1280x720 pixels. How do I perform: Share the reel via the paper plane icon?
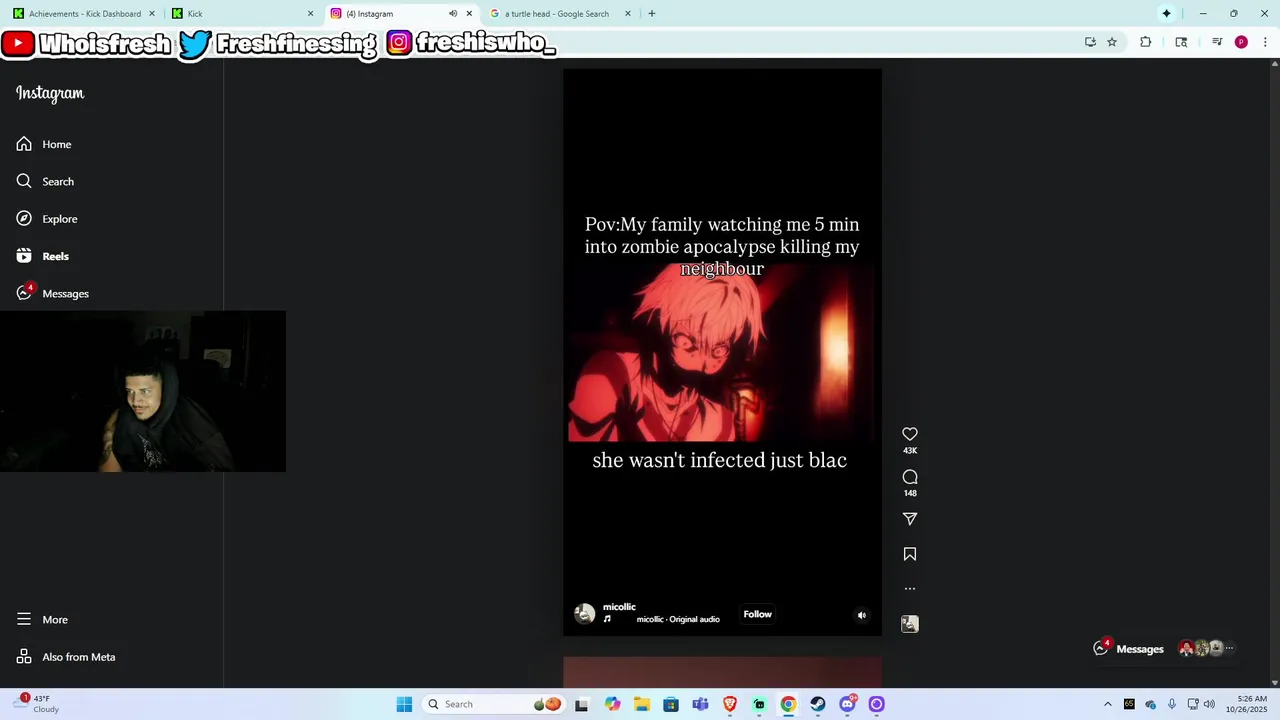click(x=910, y=519)
